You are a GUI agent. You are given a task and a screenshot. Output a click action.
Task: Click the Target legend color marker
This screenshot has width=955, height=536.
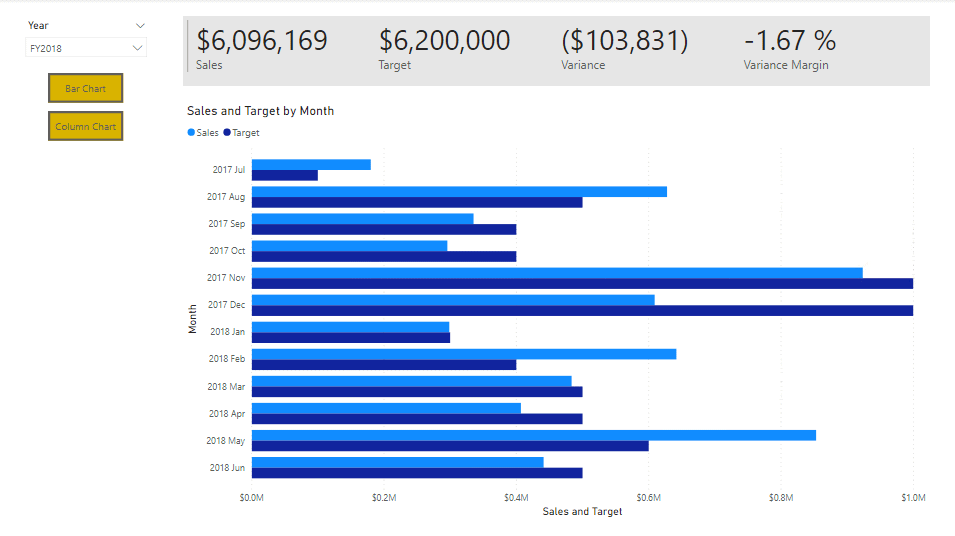click(x=227, y=132)
